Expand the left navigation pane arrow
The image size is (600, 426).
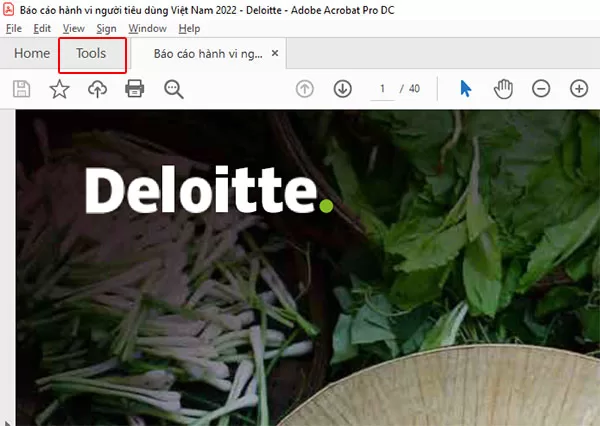tap(7, 422)
